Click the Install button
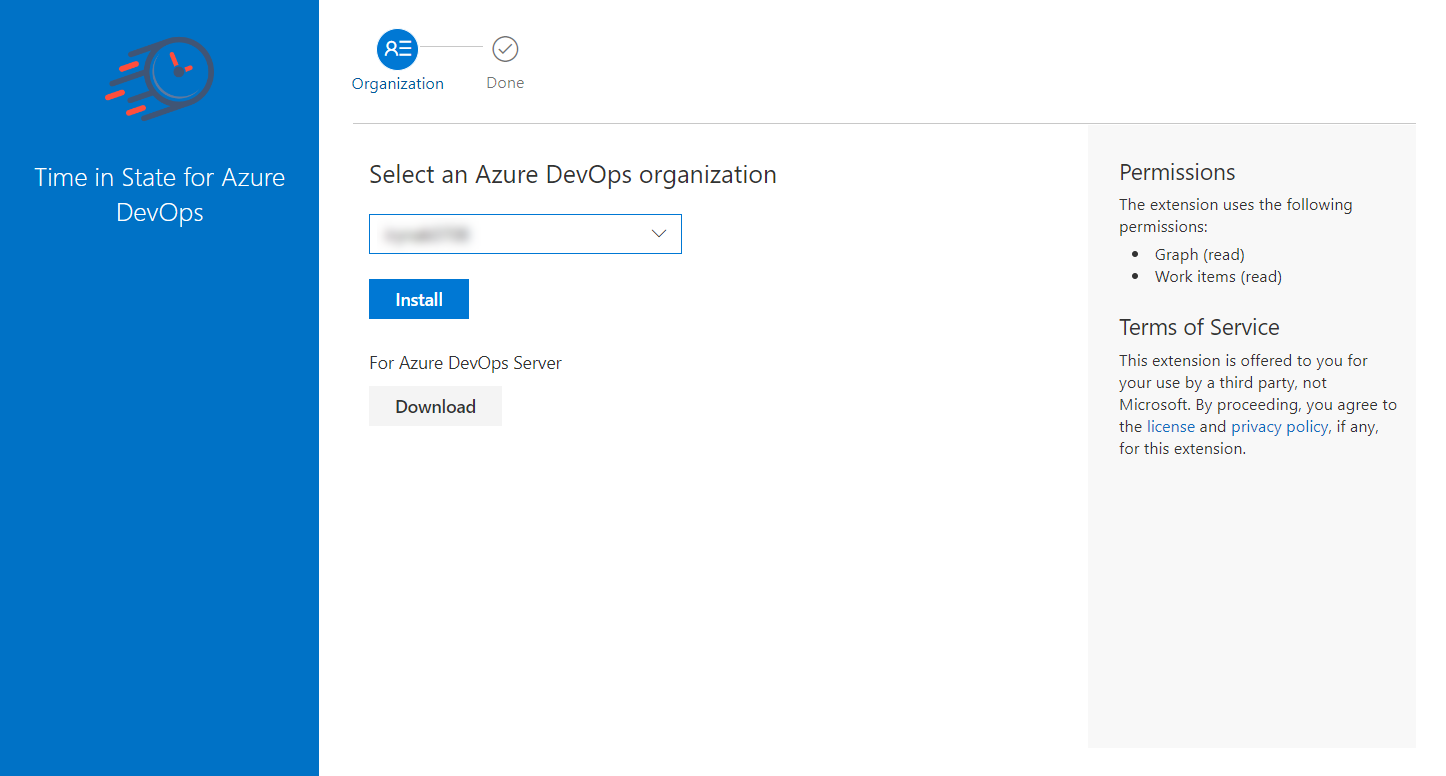Viewport: 1446px width, 776px height. (x=418, y=298)
